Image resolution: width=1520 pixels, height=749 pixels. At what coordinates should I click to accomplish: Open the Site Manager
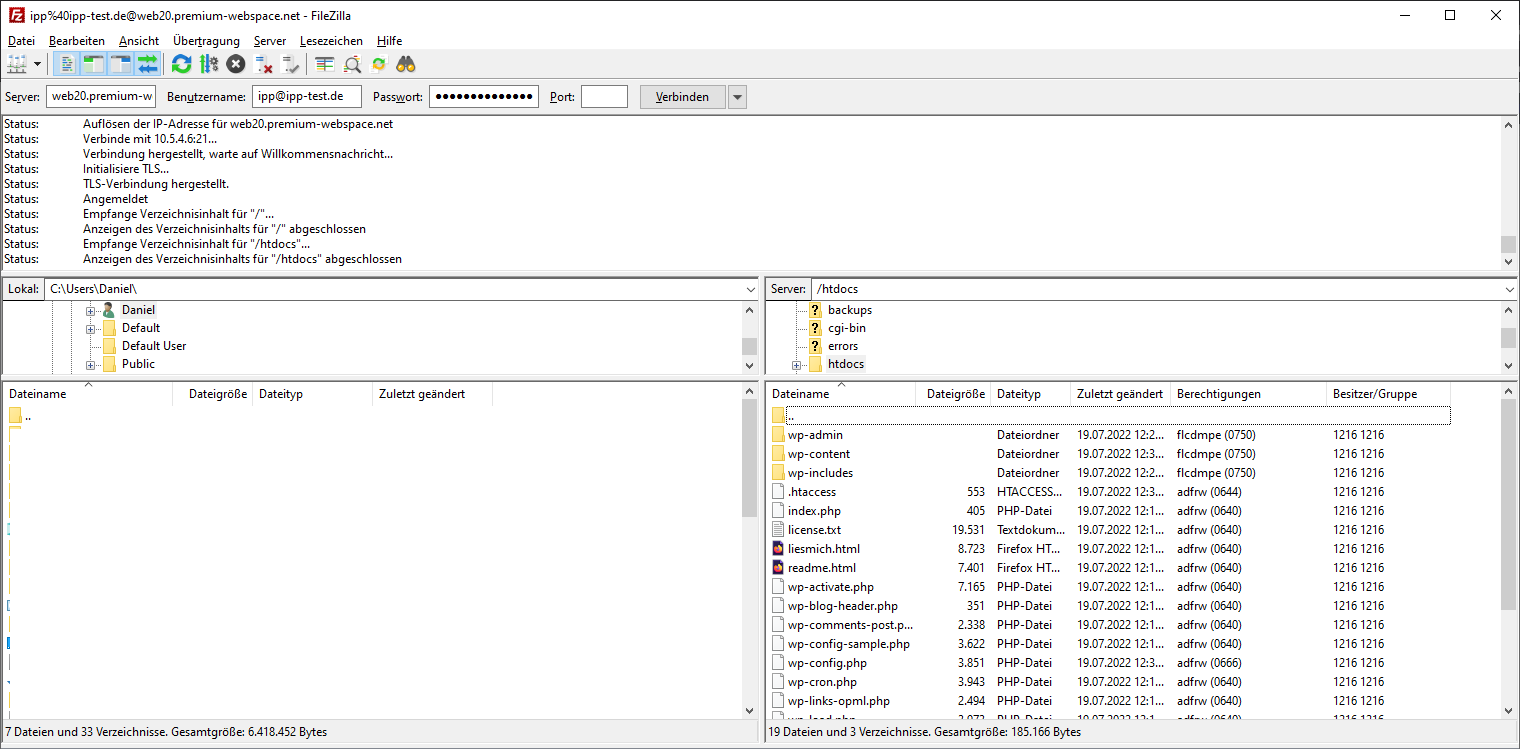[17, 64]
